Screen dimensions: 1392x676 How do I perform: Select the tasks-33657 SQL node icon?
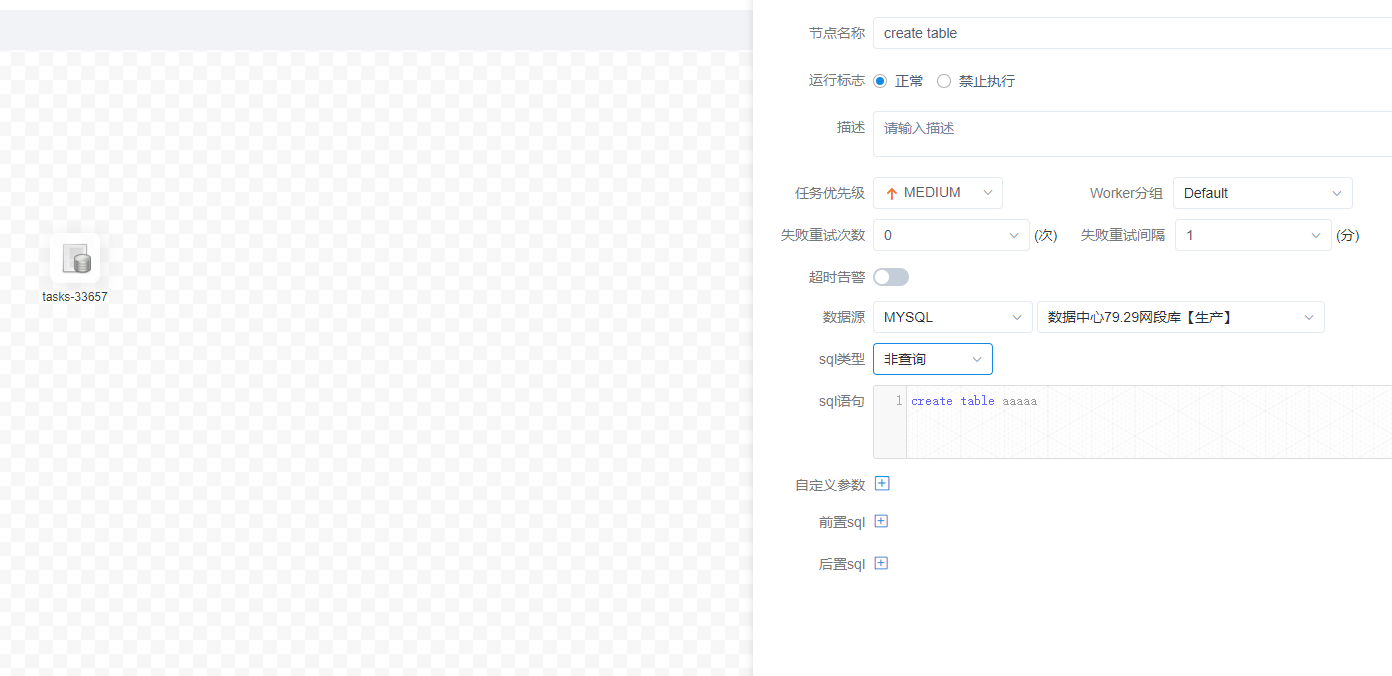(75, 259)
